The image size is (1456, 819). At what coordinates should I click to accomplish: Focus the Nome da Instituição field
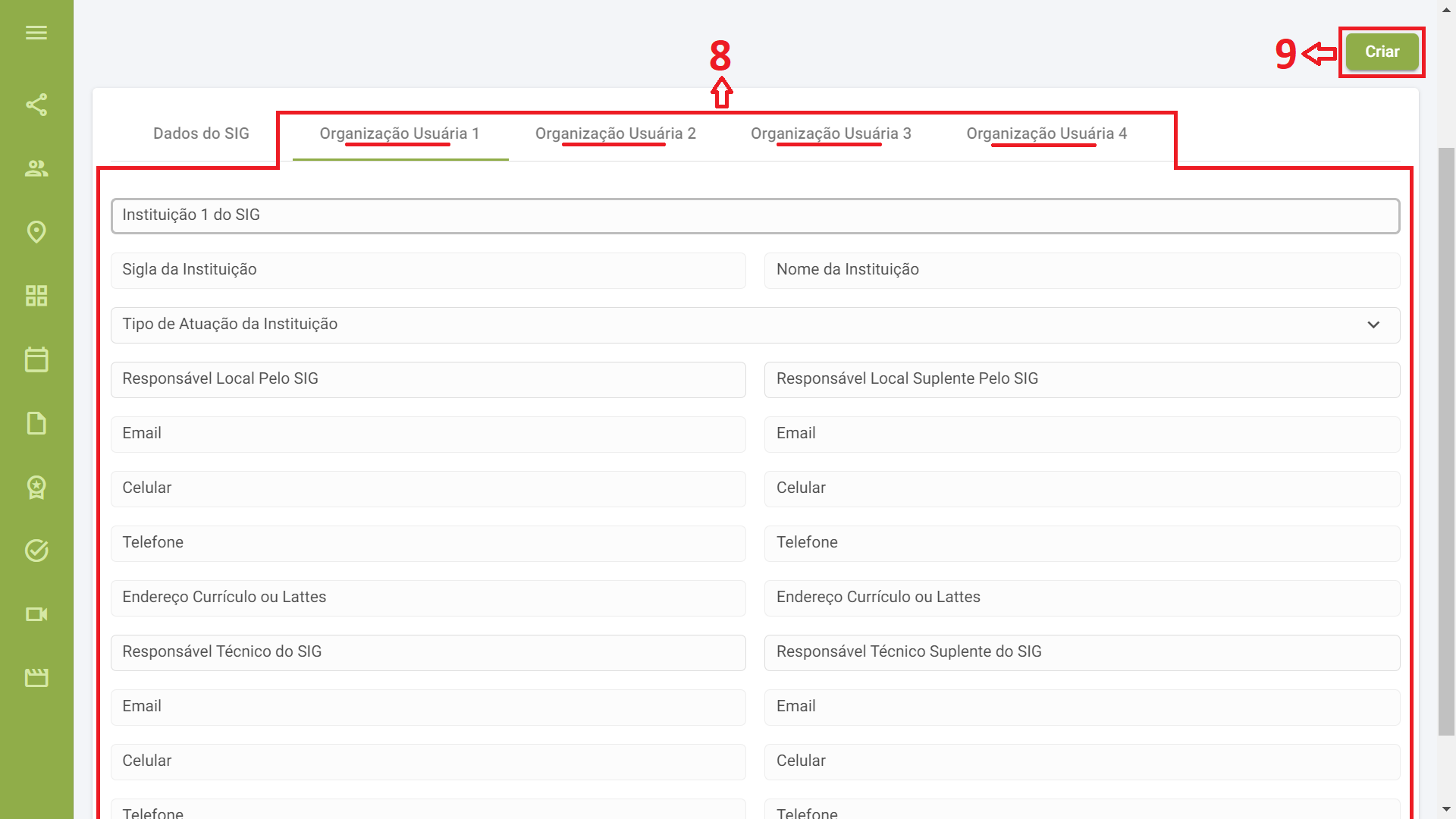point(1081,270)
